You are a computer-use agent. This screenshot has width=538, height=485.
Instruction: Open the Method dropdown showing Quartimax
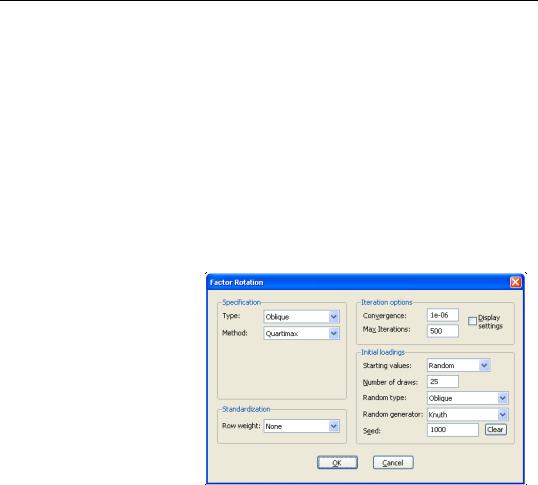click(x=302, y=333)
